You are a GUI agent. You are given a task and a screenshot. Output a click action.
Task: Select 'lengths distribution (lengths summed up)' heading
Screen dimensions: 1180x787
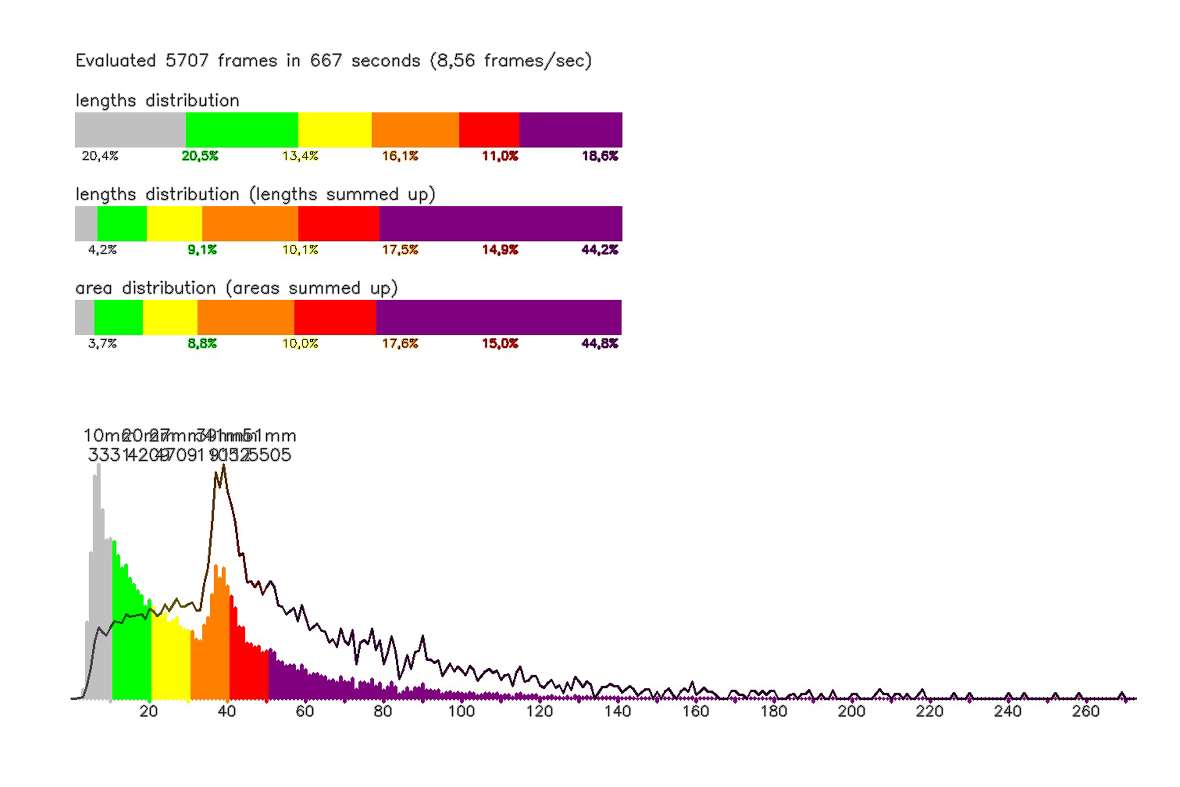click(x=255, y=195)
